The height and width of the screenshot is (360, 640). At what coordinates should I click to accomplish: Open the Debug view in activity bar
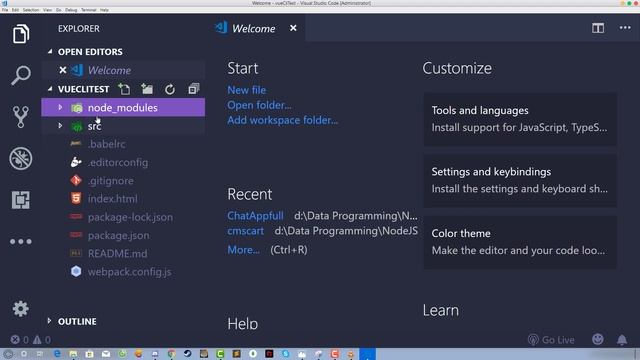click(21, 158)
